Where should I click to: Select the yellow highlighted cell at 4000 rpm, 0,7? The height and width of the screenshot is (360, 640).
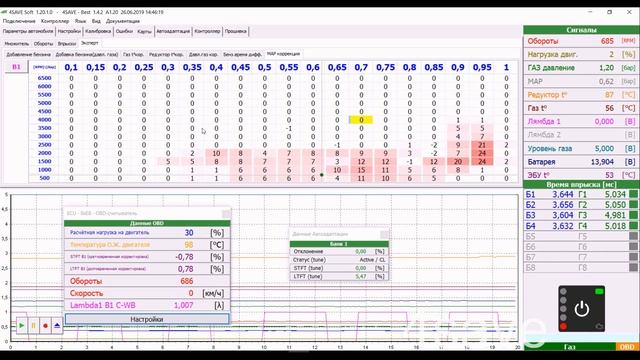361,120
